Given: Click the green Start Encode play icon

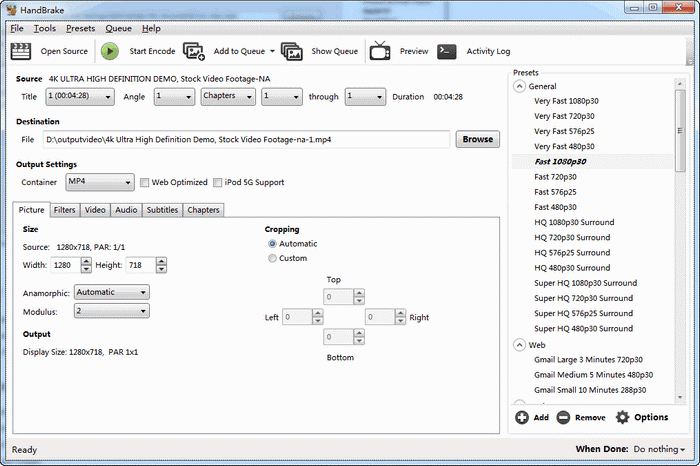Looking at the screenshot, I should tap(109, 51).
